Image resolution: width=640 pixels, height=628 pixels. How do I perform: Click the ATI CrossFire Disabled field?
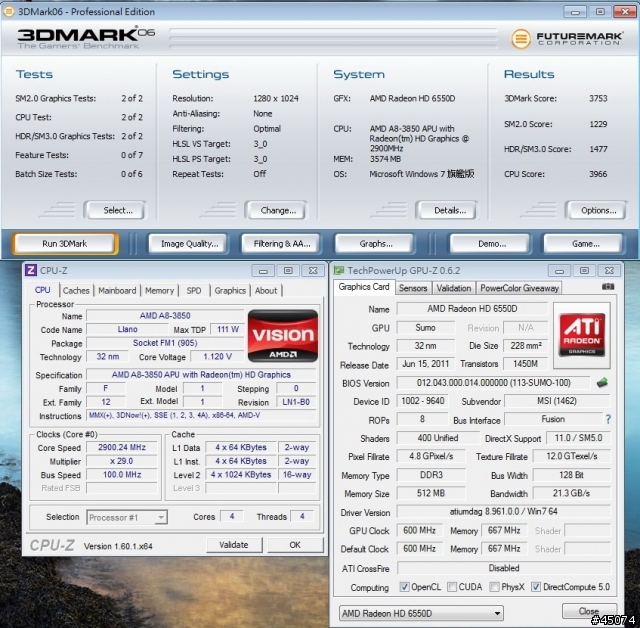[x=504, y=568]
